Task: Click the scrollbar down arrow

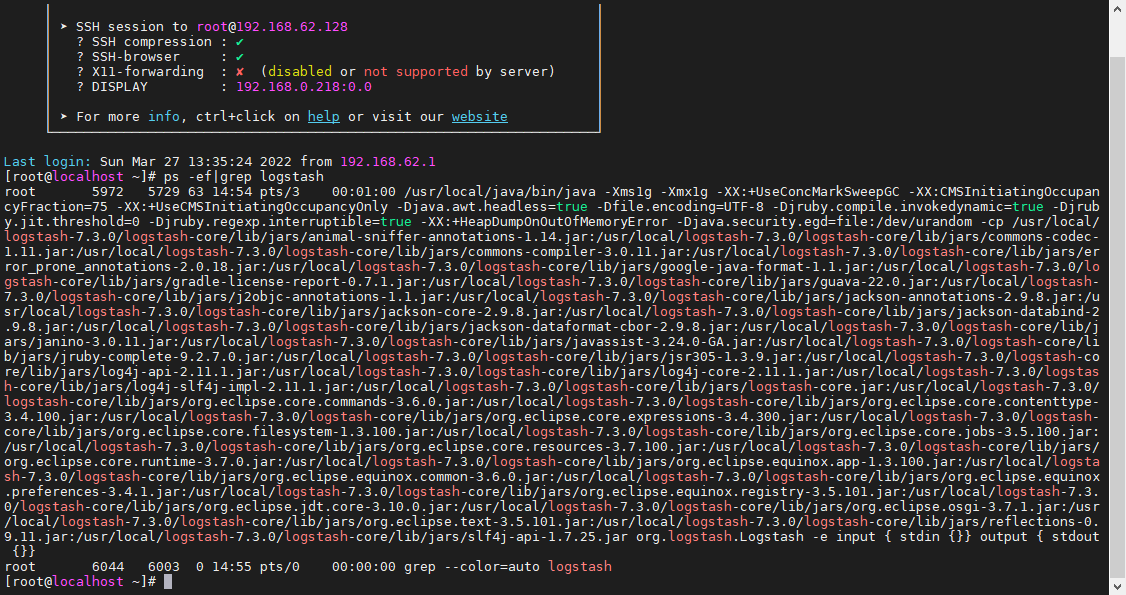Action: click(x=1117, y=587)
